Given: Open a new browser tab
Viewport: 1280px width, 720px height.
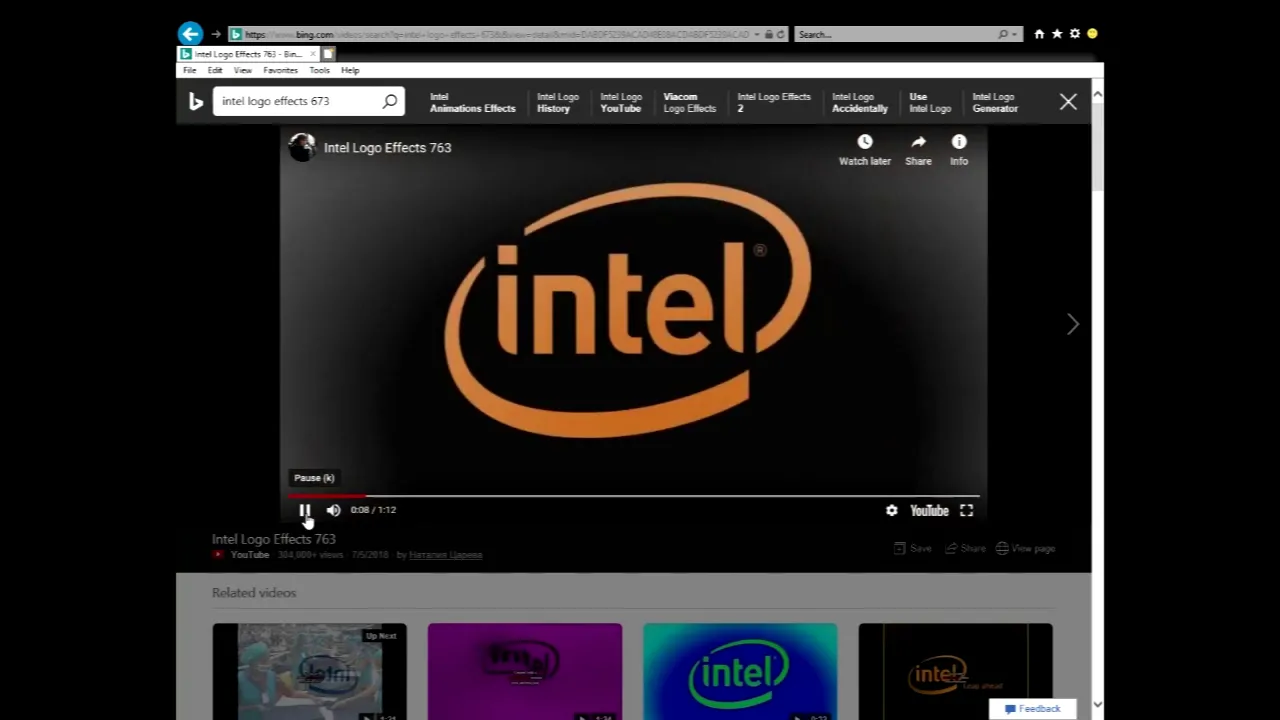Looking at the screenshot, I should click(328, 54).
